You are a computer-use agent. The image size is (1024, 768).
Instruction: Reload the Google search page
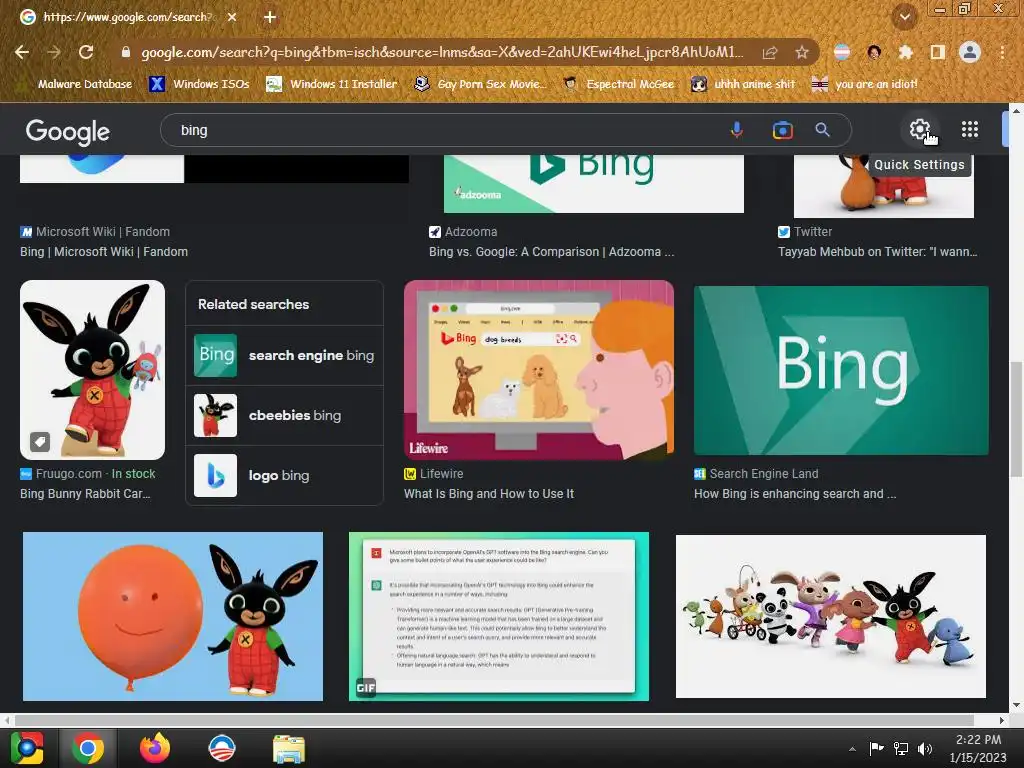tap(86, 52)
